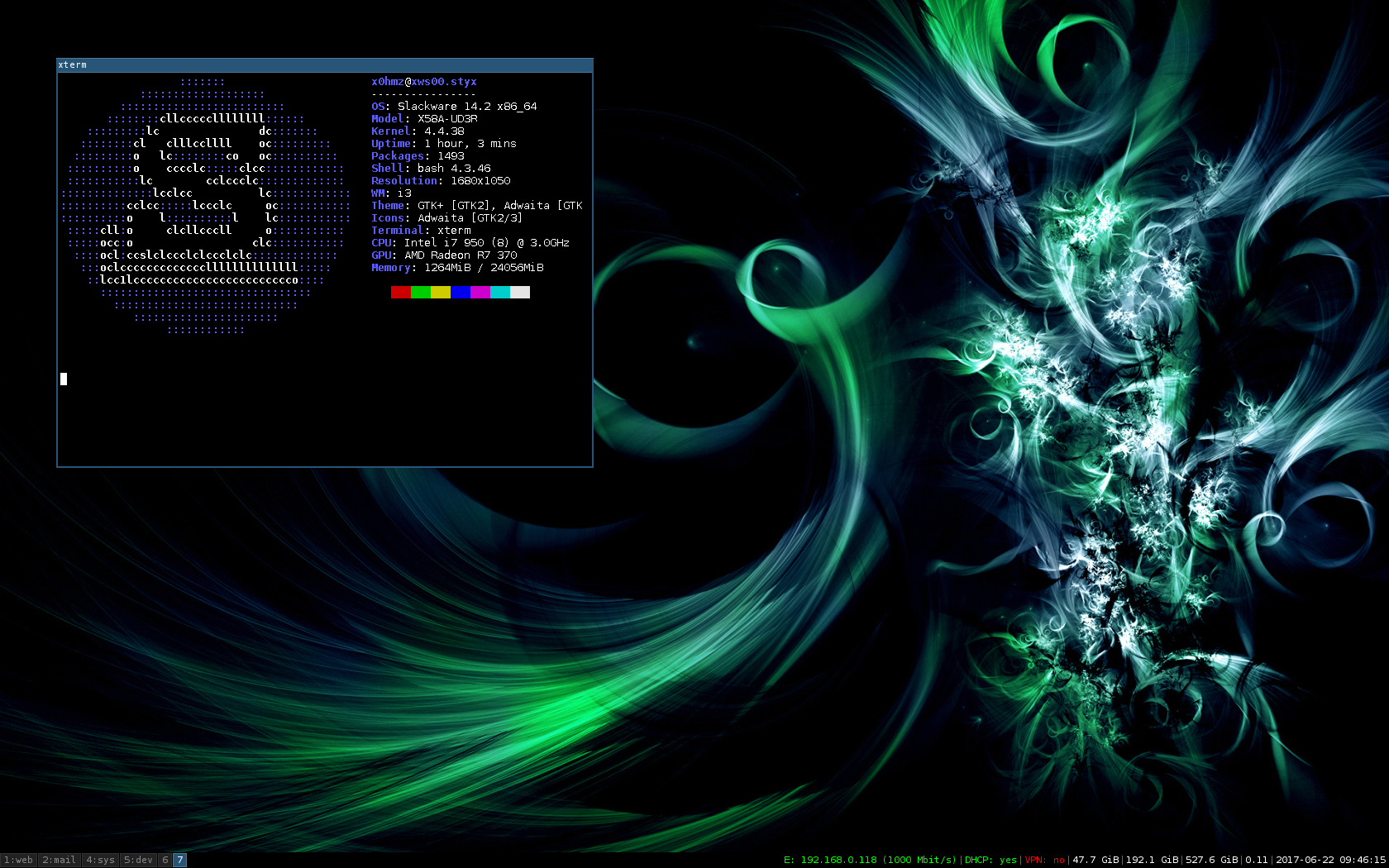
Task: Go to the 4:sys workspace
Action: [100, 860]
